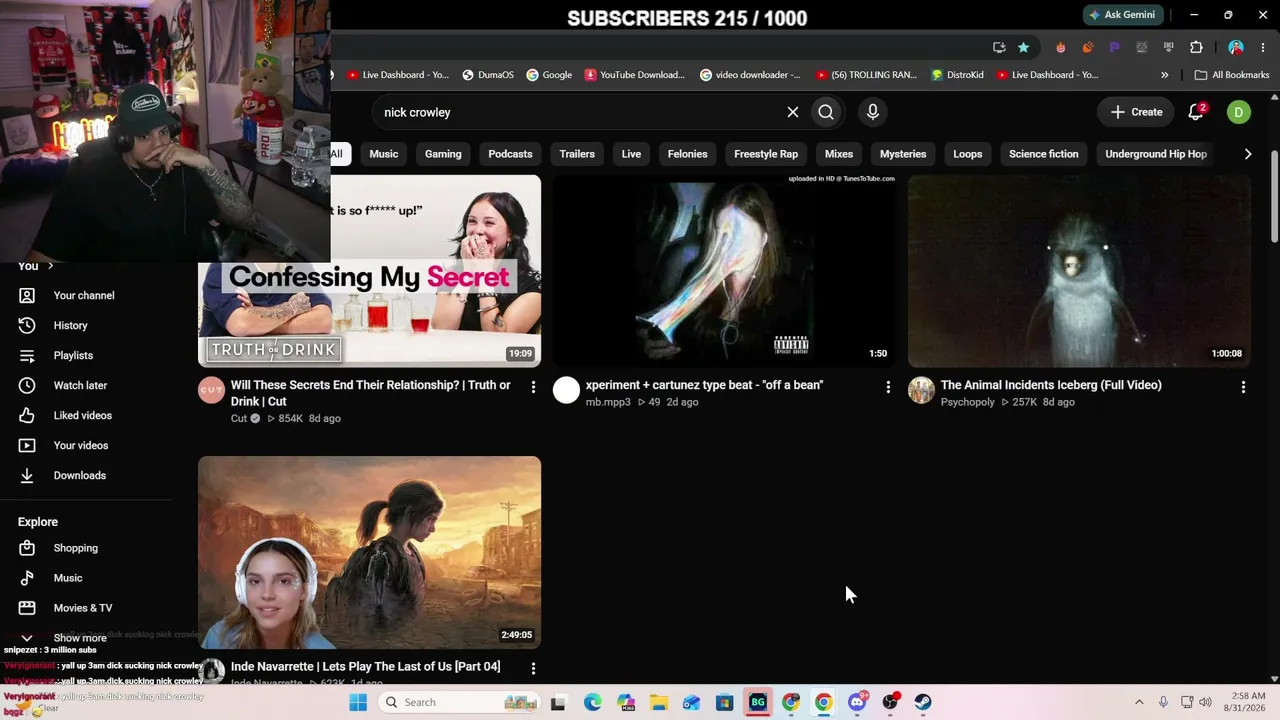The width and height of the screenshot is (1280, 720).
Task: Show hidden system tray icons
Action: point(1139,702)
